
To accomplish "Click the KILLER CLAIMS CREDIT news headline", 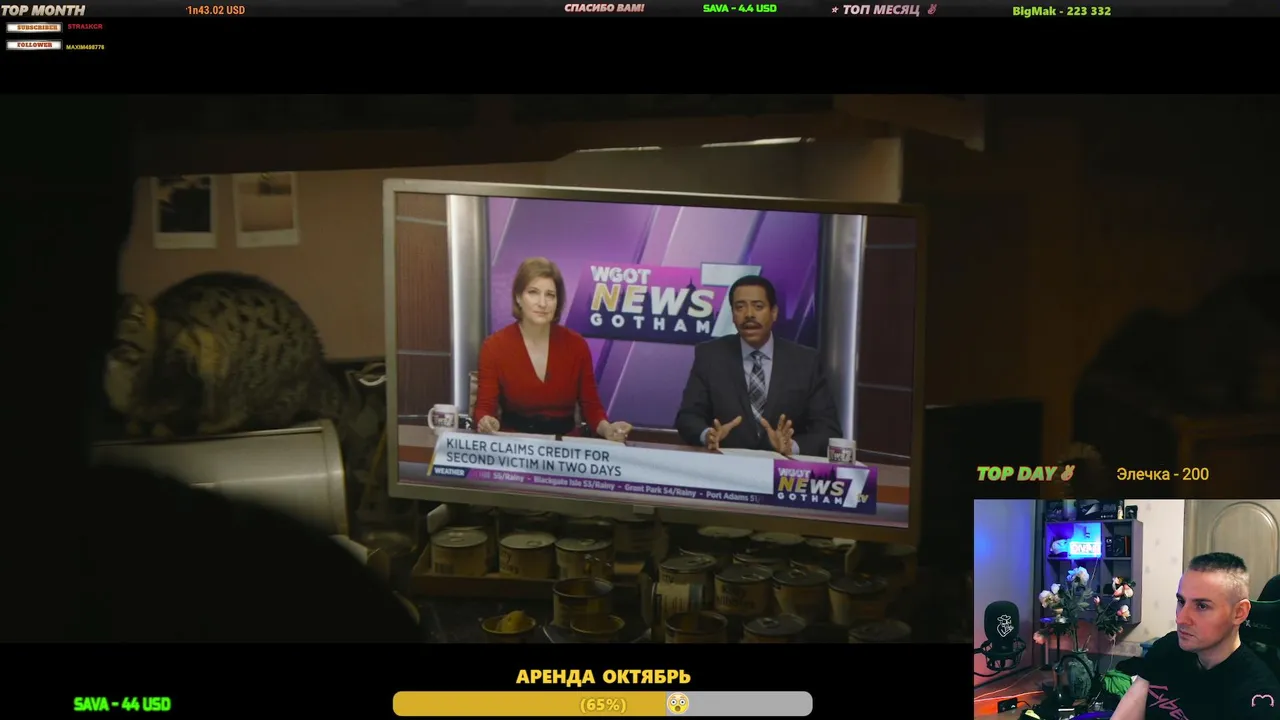I will (534, 457).
